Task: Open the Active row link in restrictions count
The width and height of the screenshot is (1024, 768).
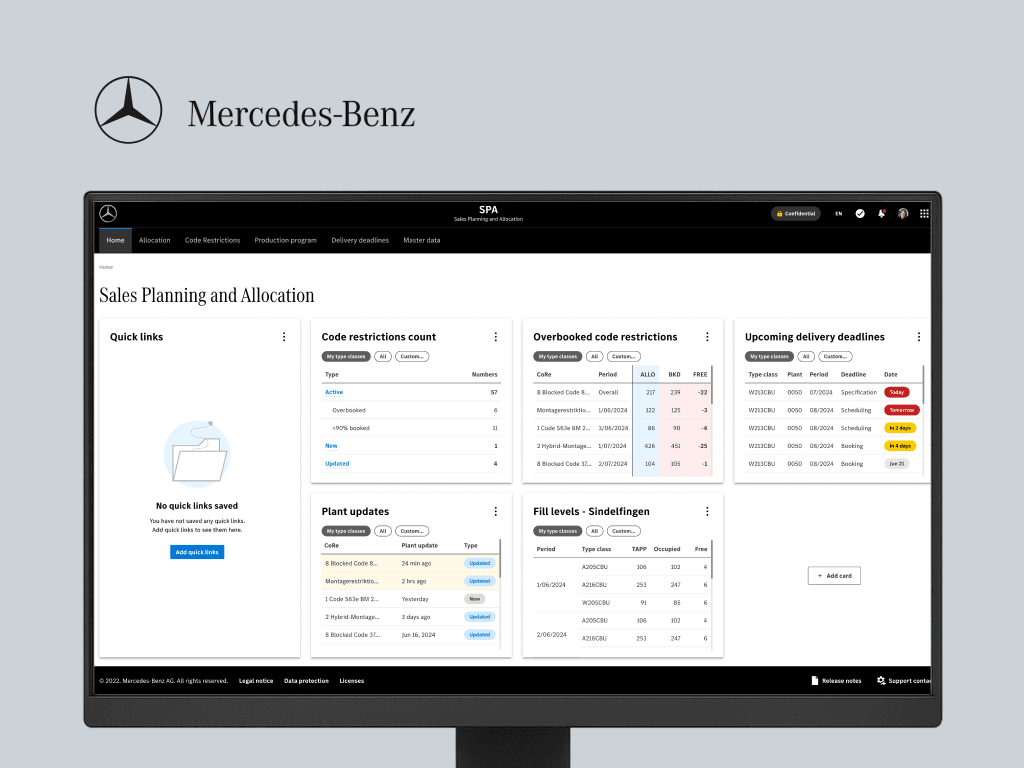Action: (334, 392)
